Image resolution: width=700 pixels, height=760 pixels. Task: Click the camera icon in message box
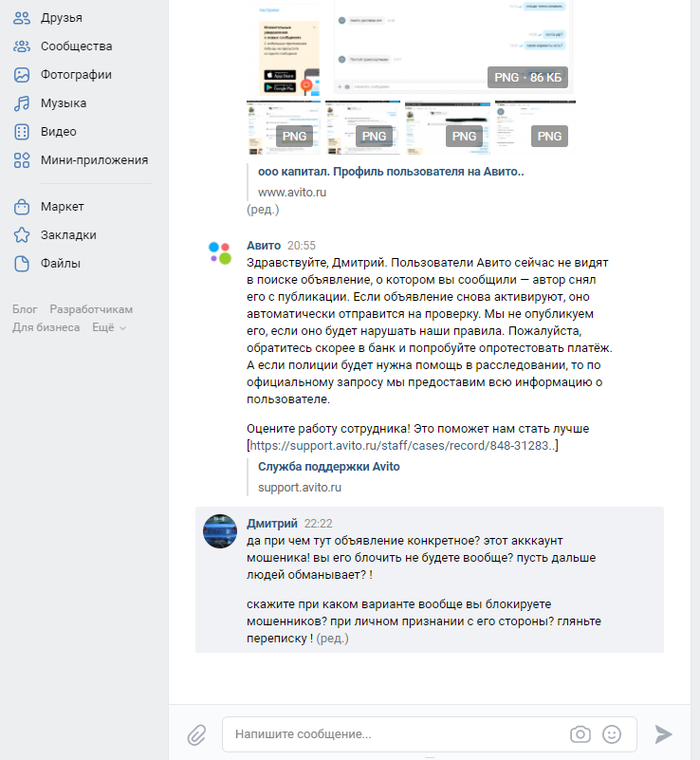tap(580, 734)
